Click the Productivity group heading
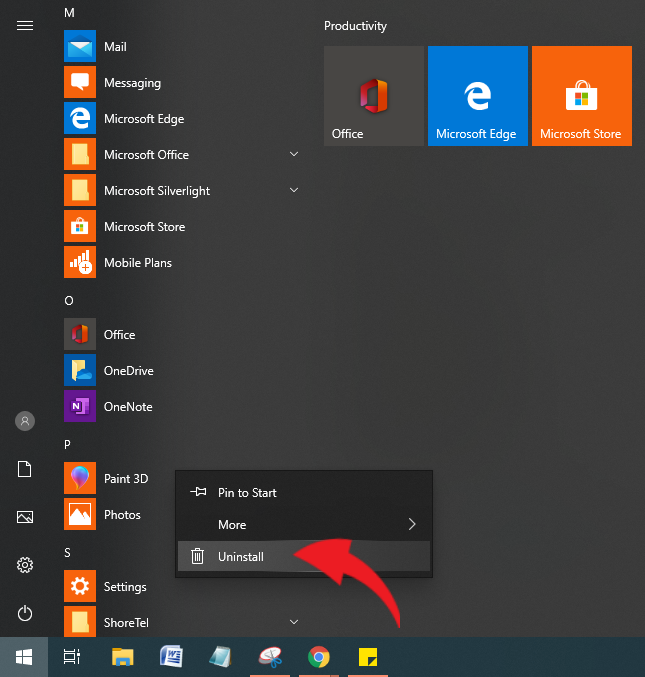645x677 pixels. (355, 26)
